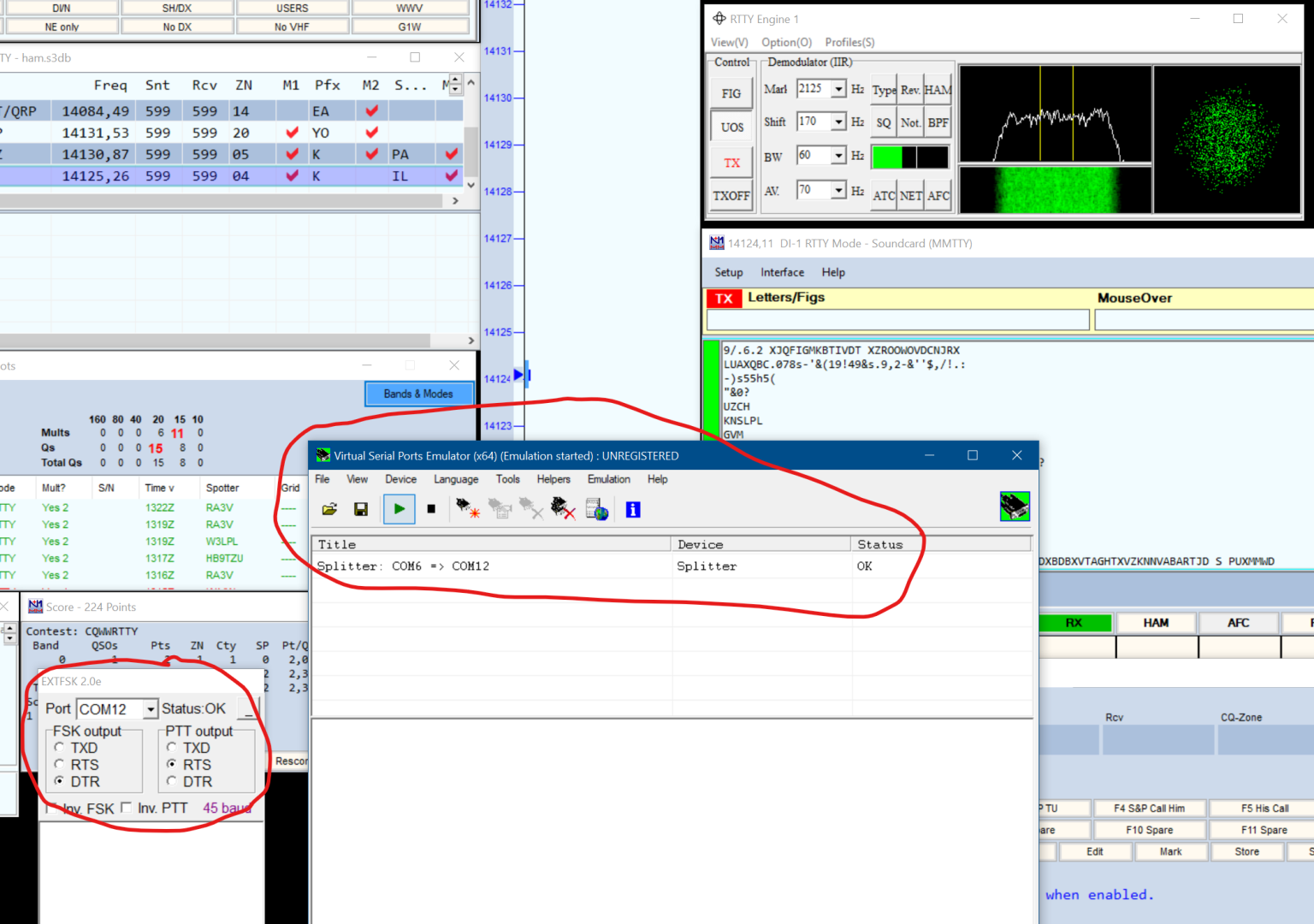
Task: Select TXD for FSK output
Action: coord(60,748)
